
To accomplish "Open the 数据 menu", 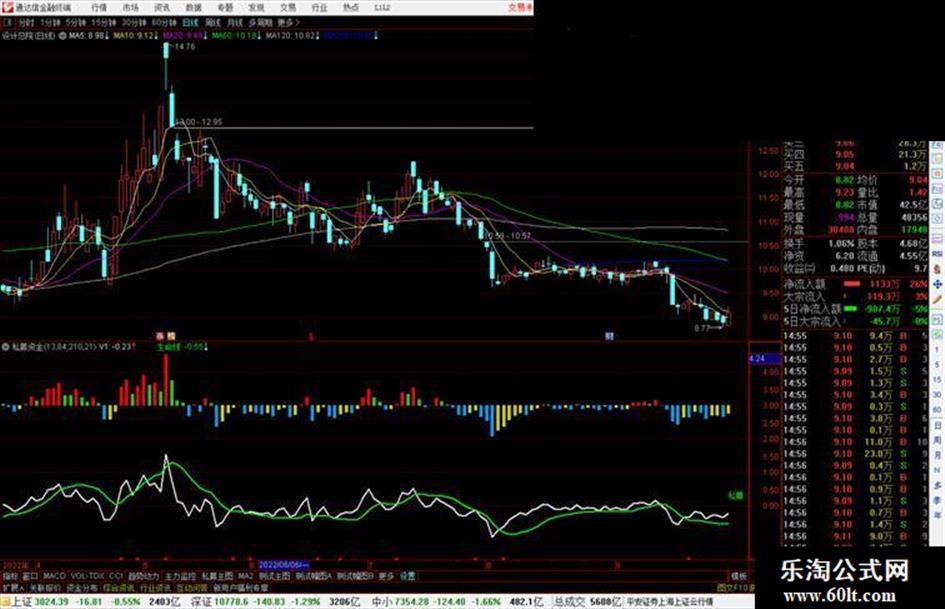I will pos(193,7).
